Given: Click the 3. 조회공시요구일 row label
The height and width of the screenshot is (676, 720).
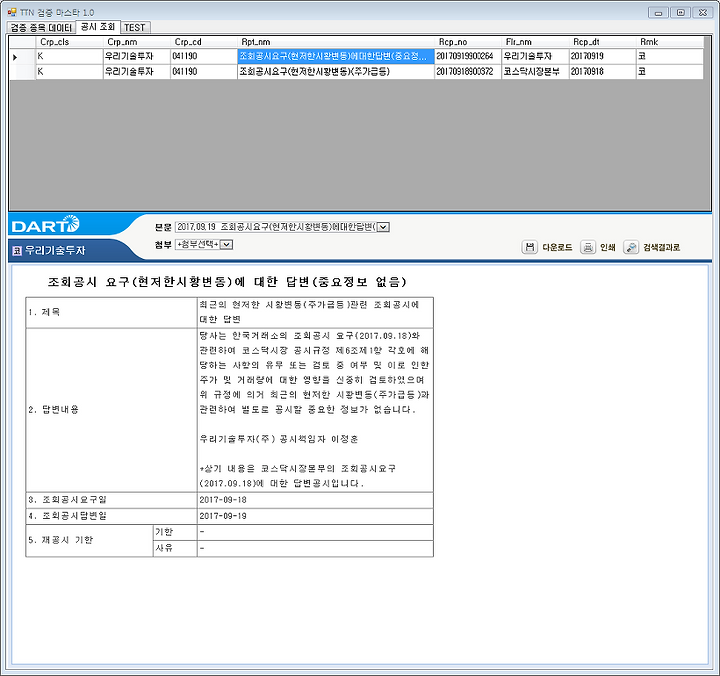Looking at the screenshot, I should click(x=67, y=500).
